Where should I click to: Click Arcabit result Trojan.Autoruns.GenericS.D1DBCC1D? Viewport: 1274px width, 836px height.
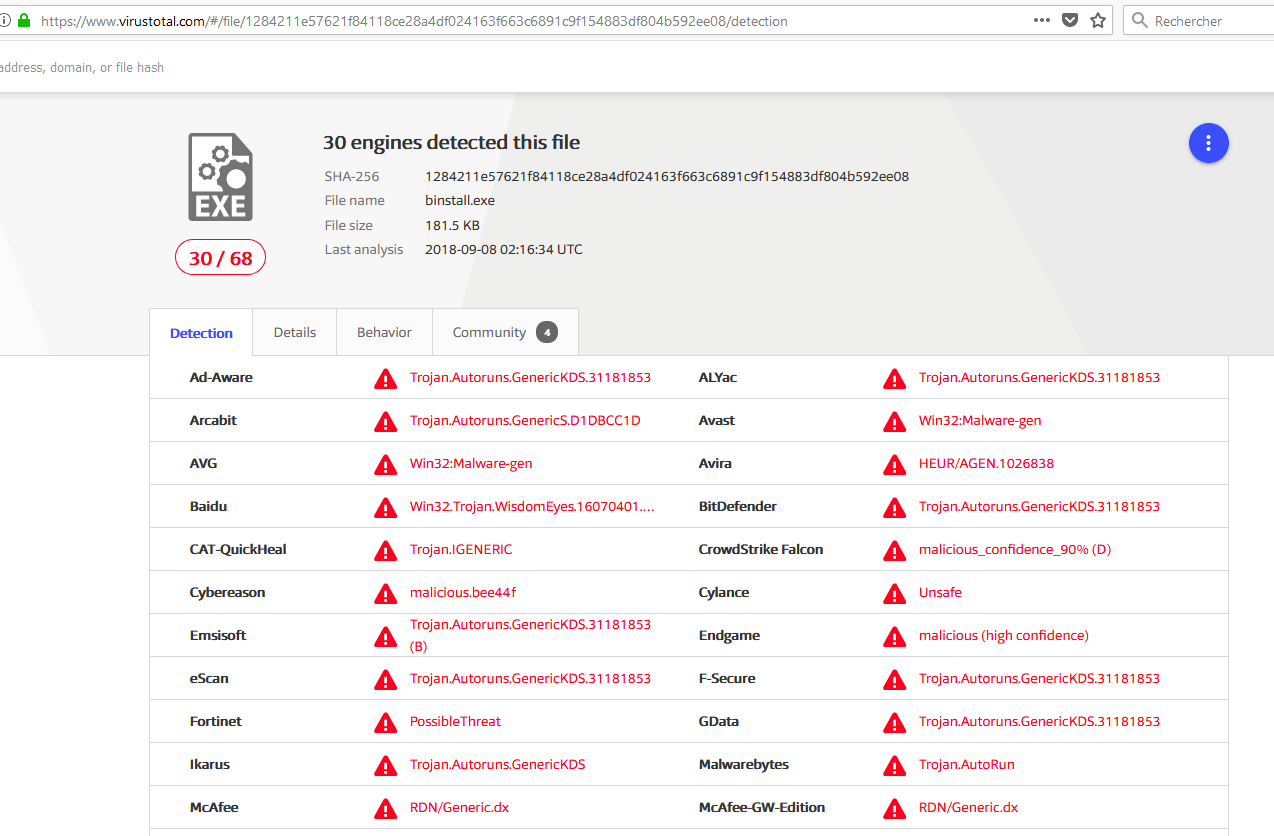525,420
